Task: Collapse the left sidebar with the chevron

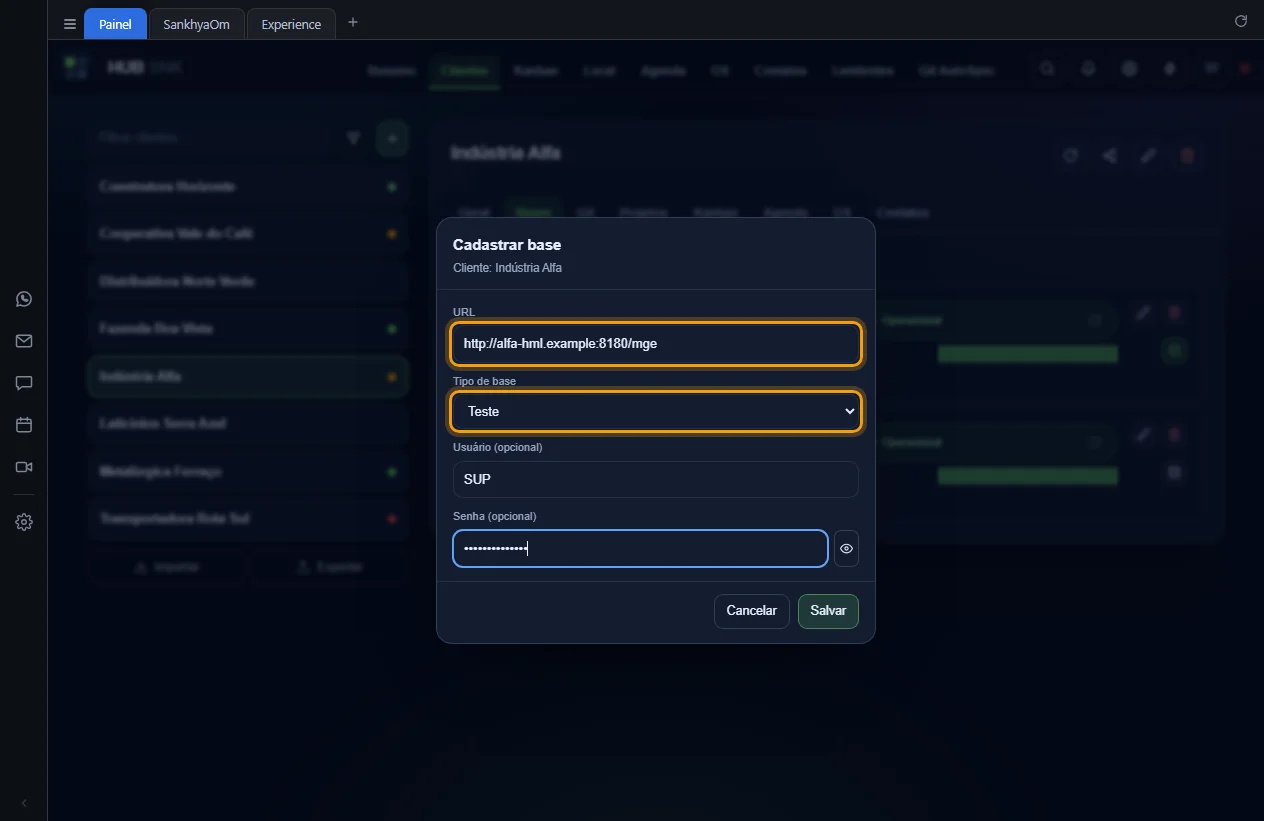Action: [24, 803]
